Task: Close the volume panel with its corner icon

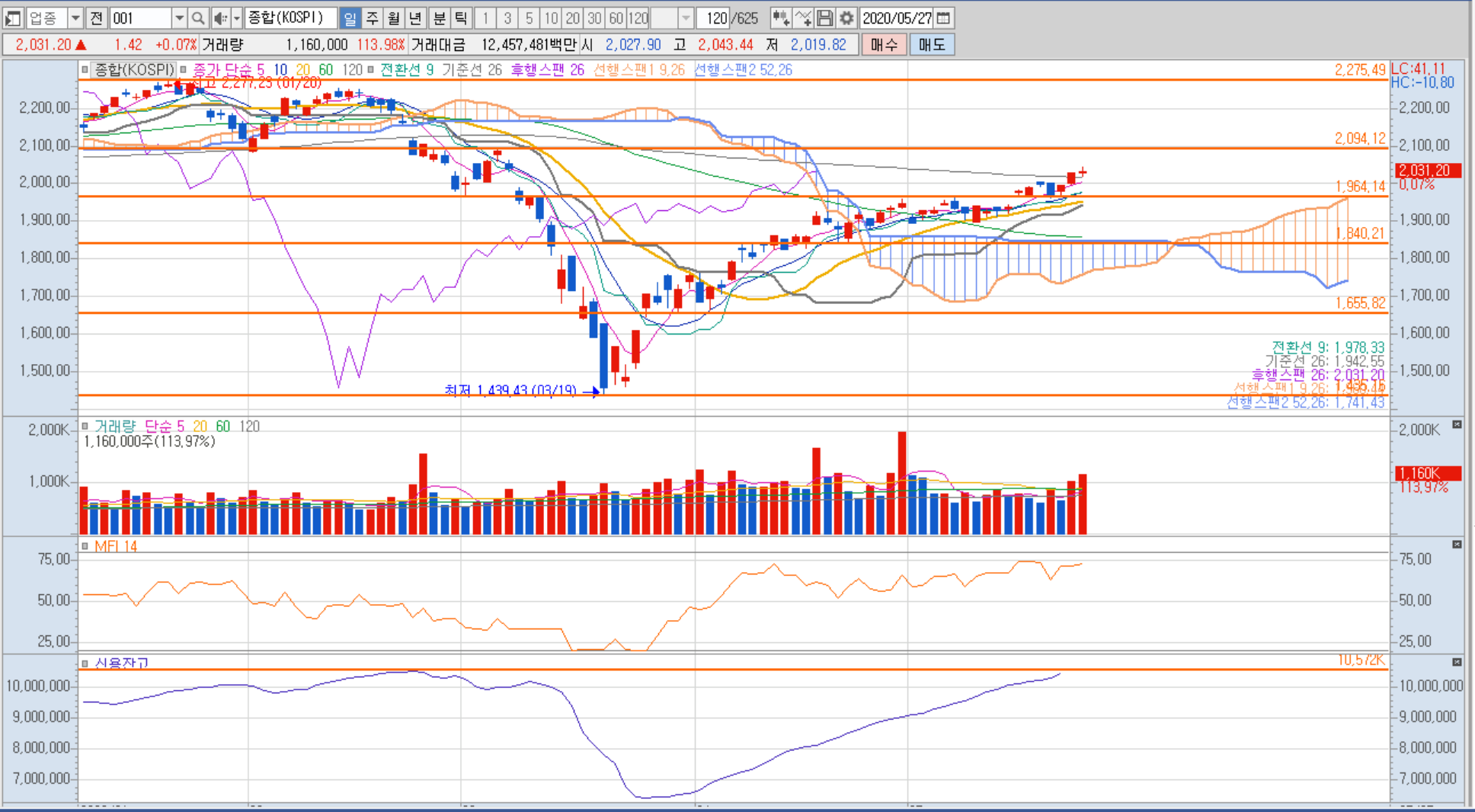Action: [1457, 425]
